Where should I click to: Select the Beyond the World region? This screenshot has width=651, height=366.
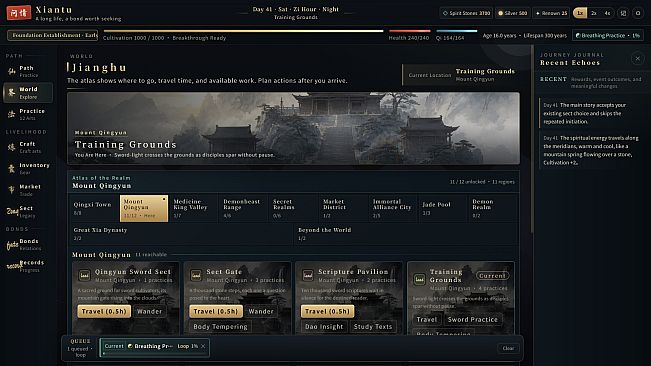point(406,234)
